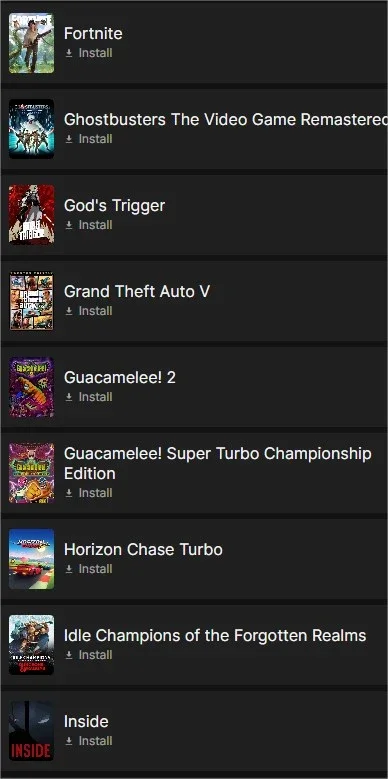Install Guacamelee! Super Turbo Championship Edition
388x779 pixels.
[89, 493]
